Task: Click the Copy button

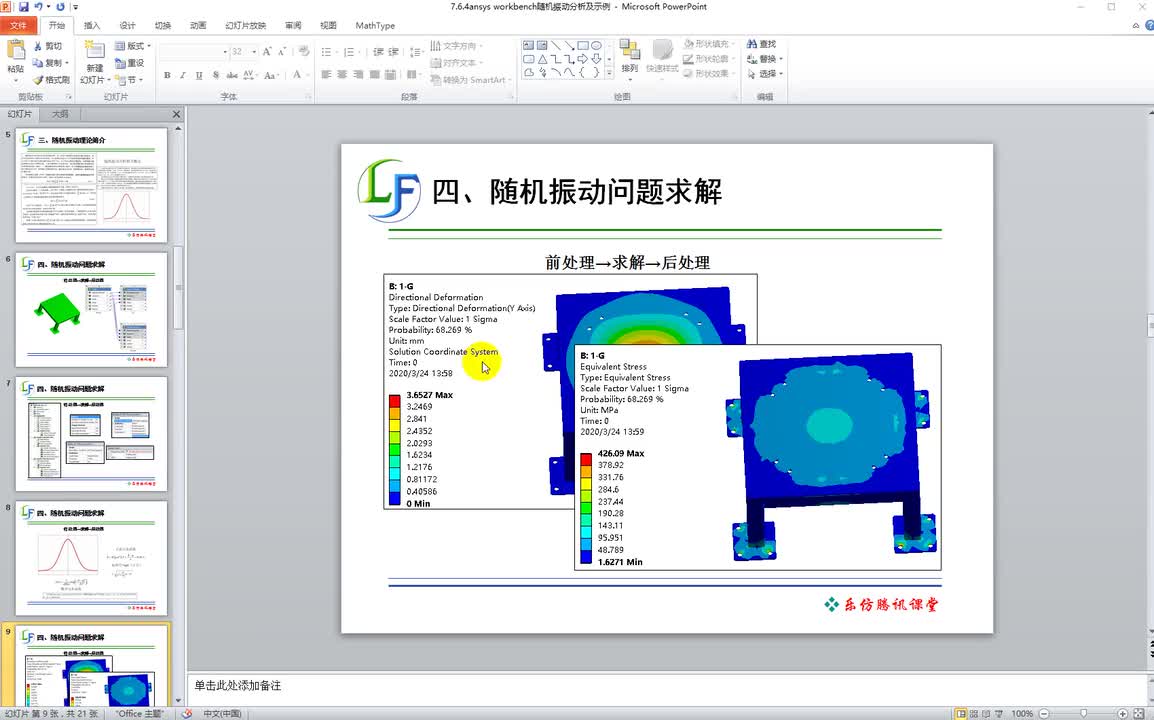Action: pyautogui.click(x=49, y=63)
